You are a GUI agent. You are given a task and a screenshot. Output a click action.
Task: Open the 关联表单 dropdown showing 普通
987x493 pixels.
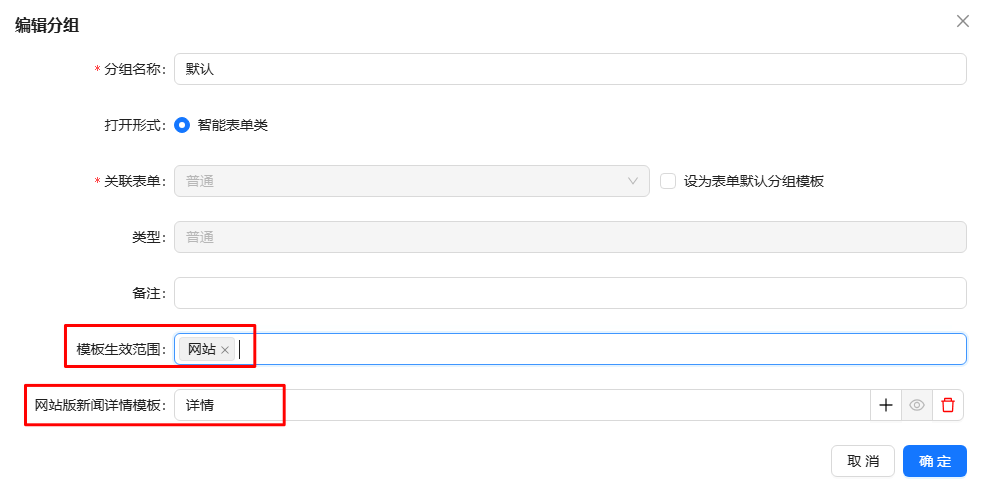pyautogui.click(x=400, y=181)
